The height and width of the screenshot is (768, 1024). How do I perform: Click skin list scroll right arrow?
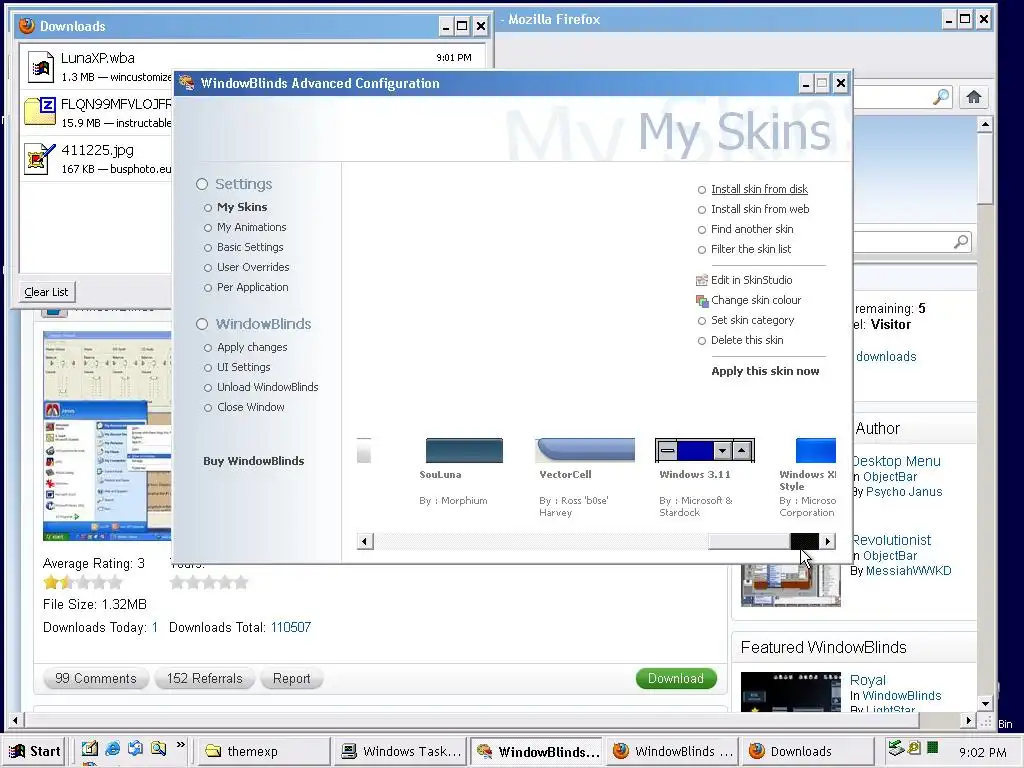(x=828, y=541)
